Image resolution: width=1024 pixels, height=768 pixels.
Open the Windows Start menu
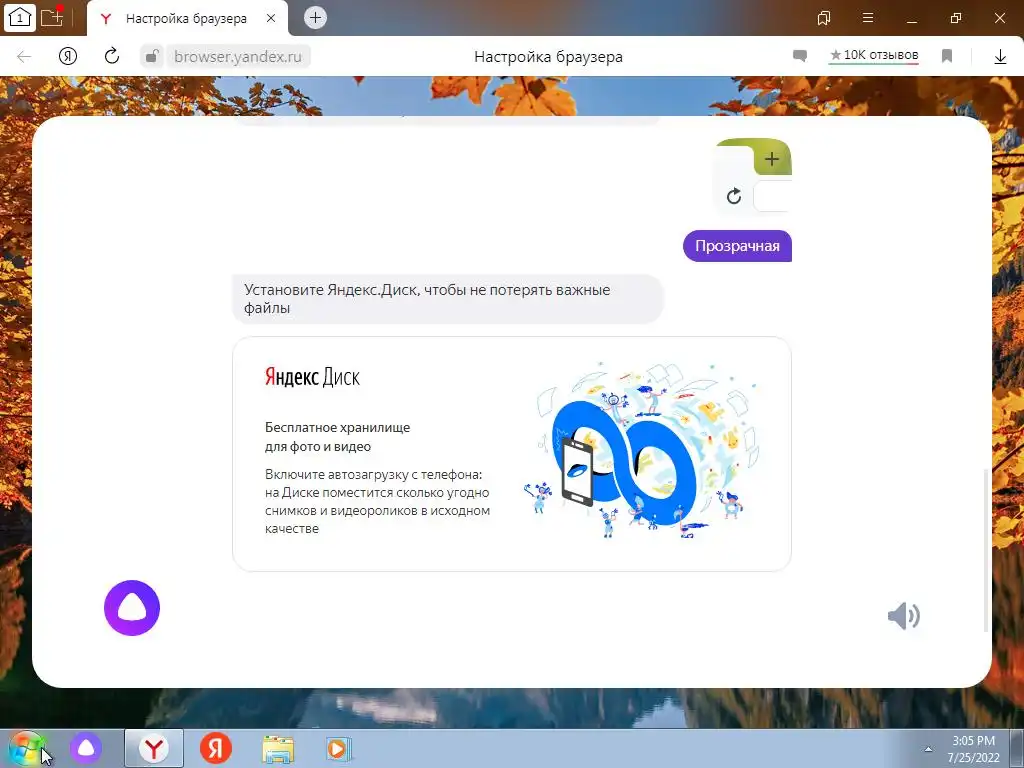click(27, 749)
